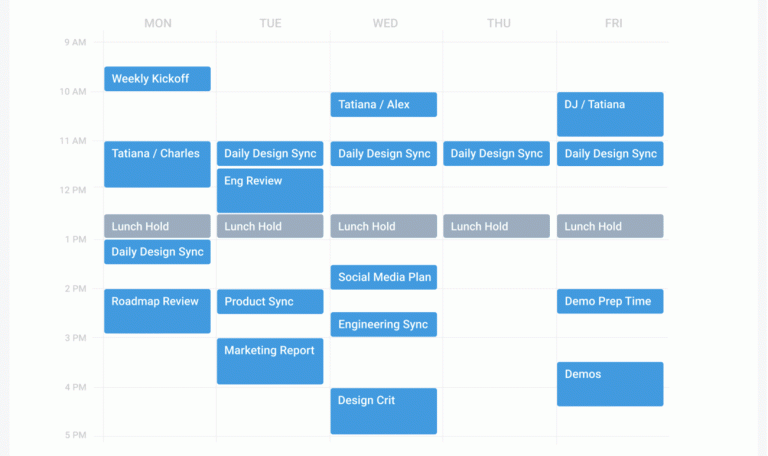Select the Demos event on Friday
The height and width of the screenshot is (456, 768).
[610, 384]
